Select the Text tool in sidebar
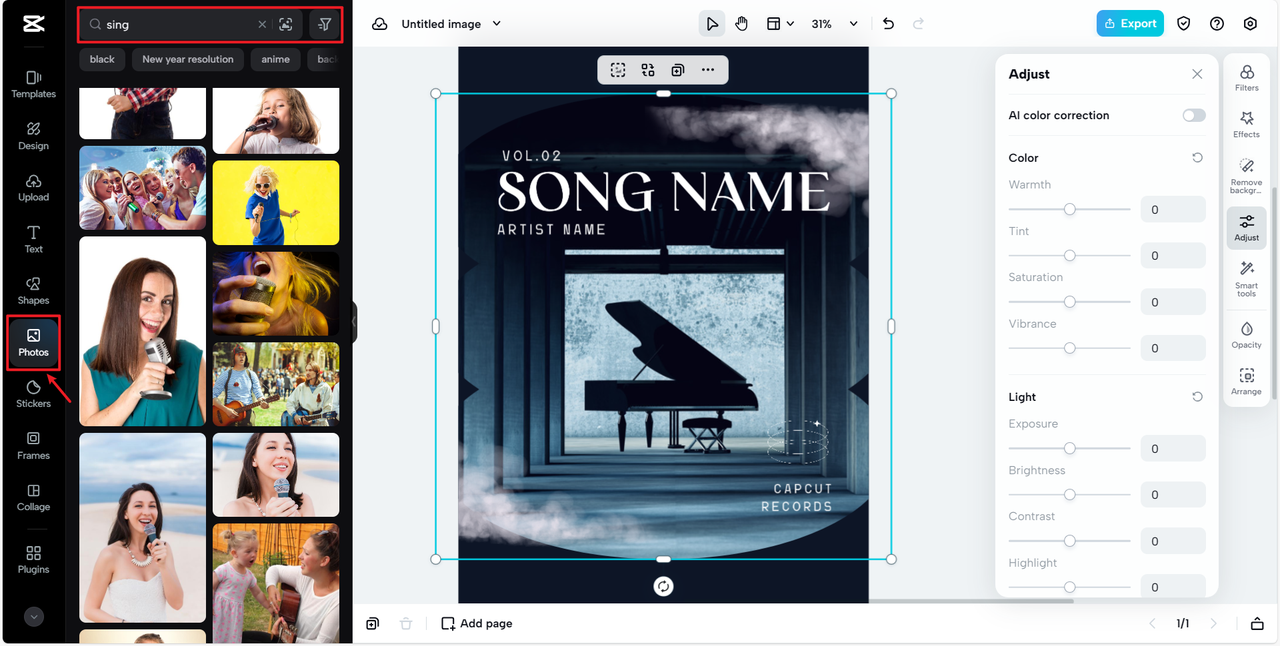This screenshot has height=646, width=1280. 33,239
